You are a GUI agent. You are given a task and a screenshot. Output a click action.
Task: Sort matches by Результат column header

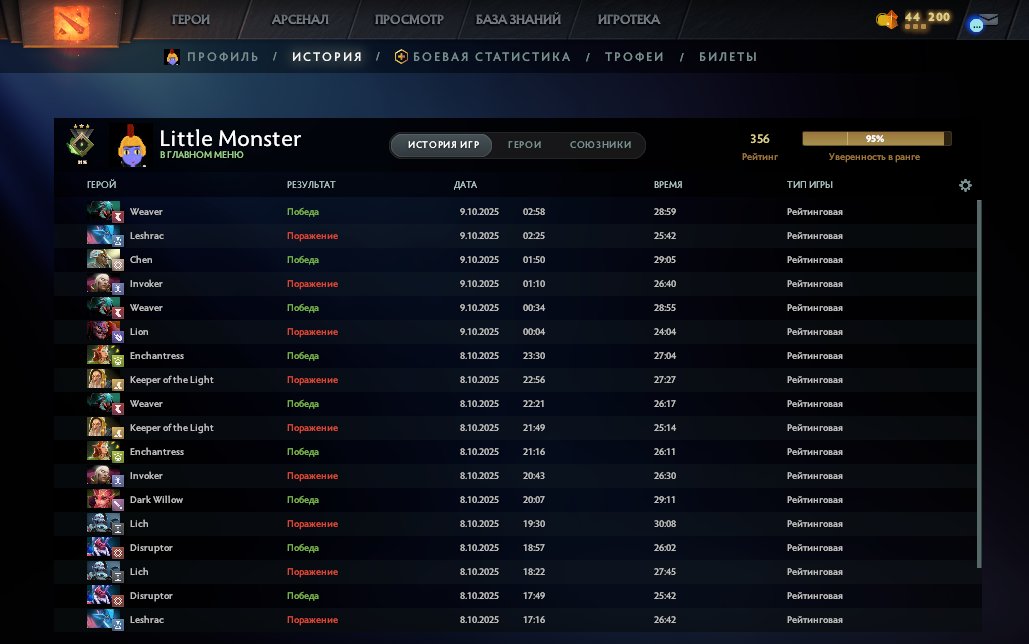(x=311, y=185)
